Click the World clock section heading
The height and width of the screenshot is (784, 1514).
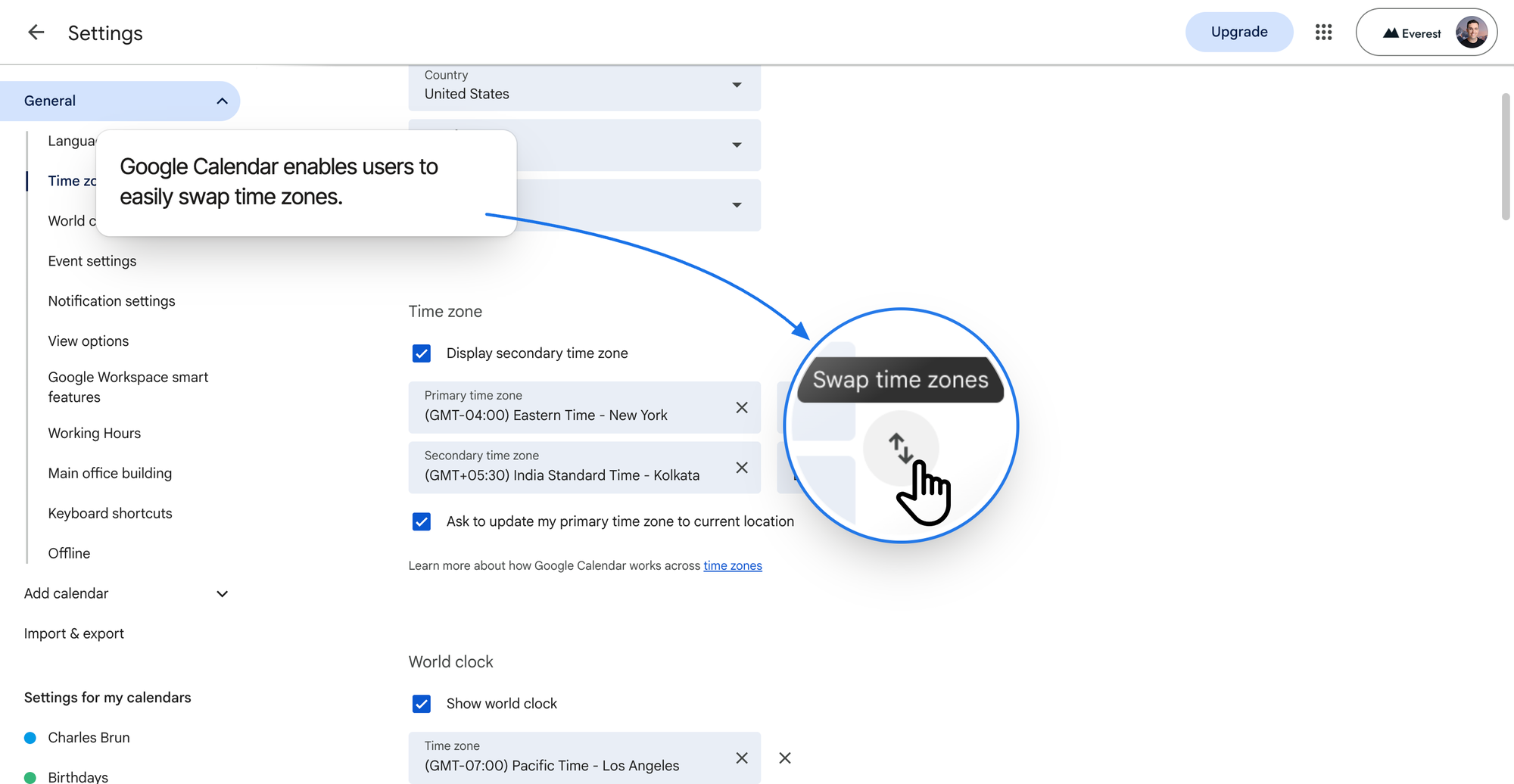[450, 662]
